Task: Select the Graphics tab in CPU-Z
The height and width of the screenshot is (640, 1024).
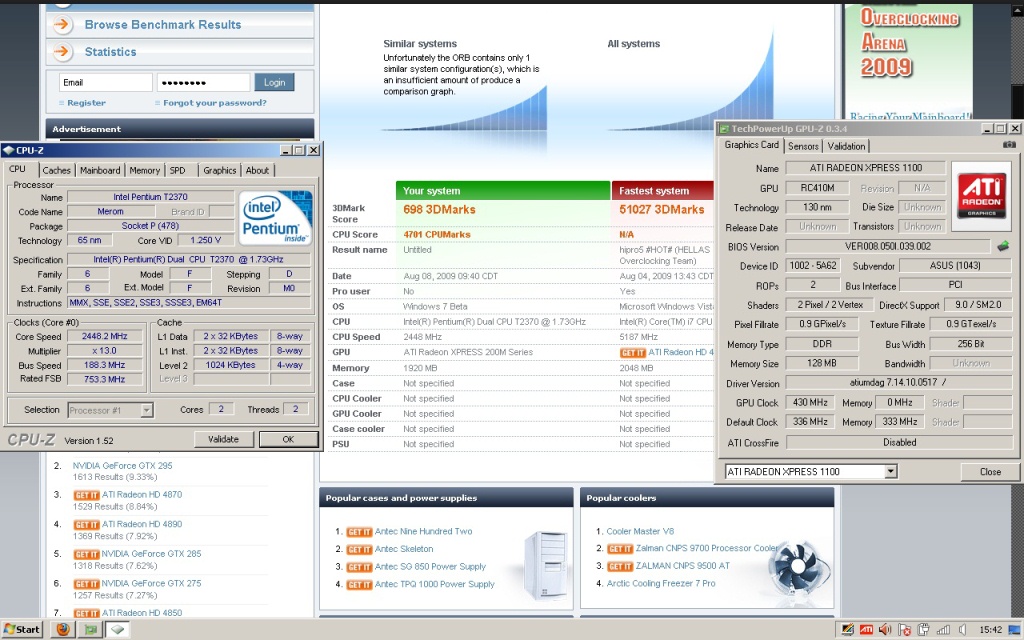Action: (219, 170)
